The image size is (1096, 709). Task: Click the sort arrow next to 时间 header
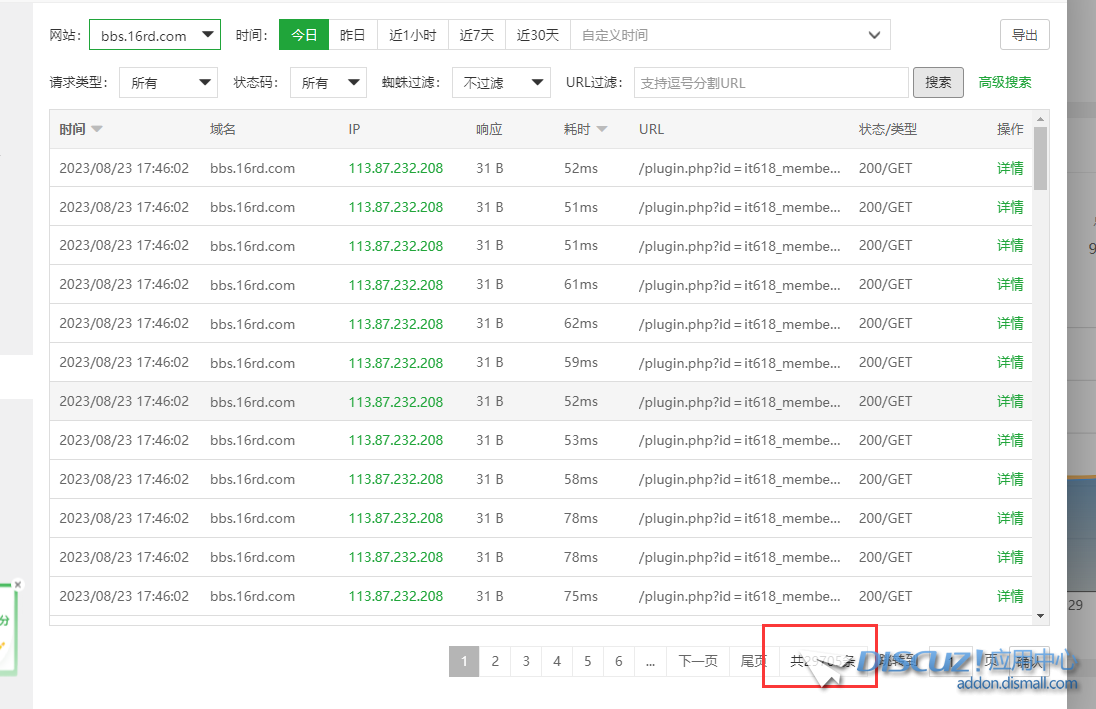[x=96, y=129]
